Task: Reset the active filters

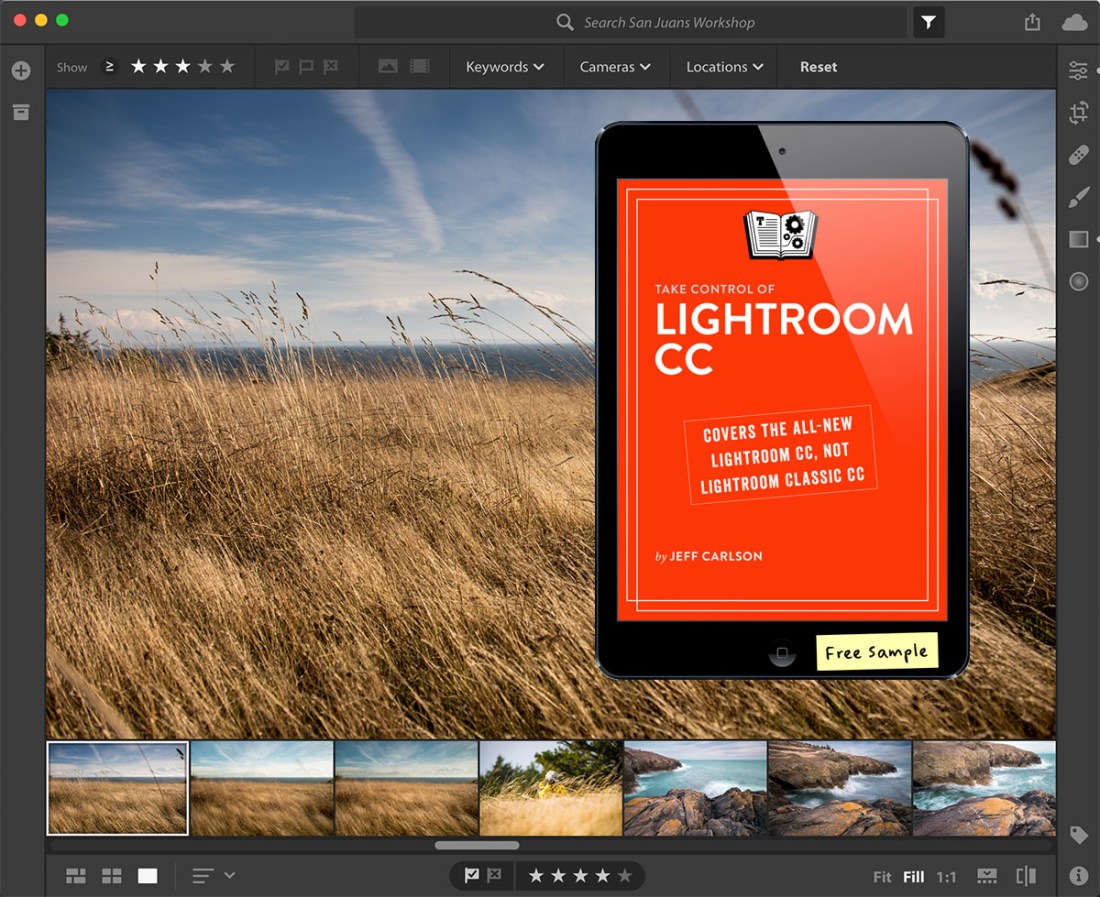Action: click(x=818, y=67)
